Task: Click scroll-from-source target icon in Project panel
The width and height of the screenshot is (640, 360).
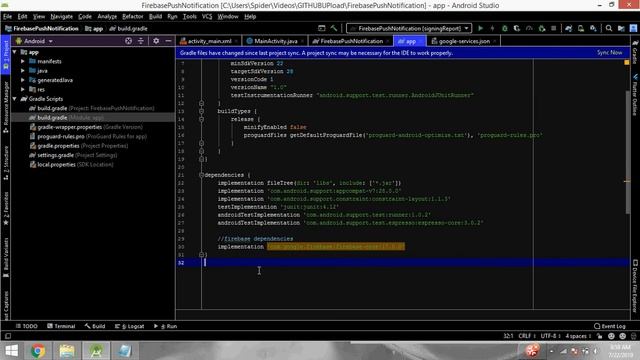Action: point(128,41)
